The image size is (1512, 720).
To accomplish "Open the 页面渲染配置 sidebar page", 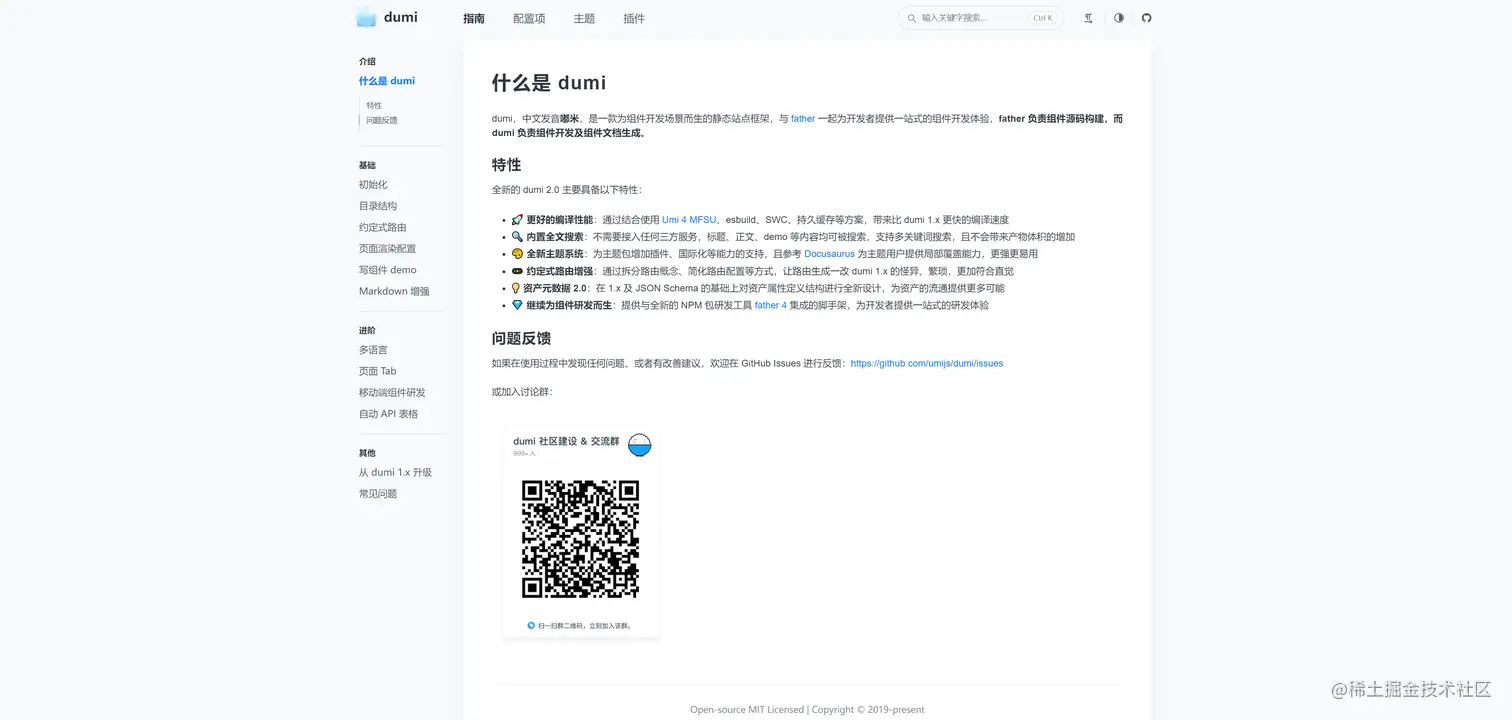I will click(x=387, y=249).
